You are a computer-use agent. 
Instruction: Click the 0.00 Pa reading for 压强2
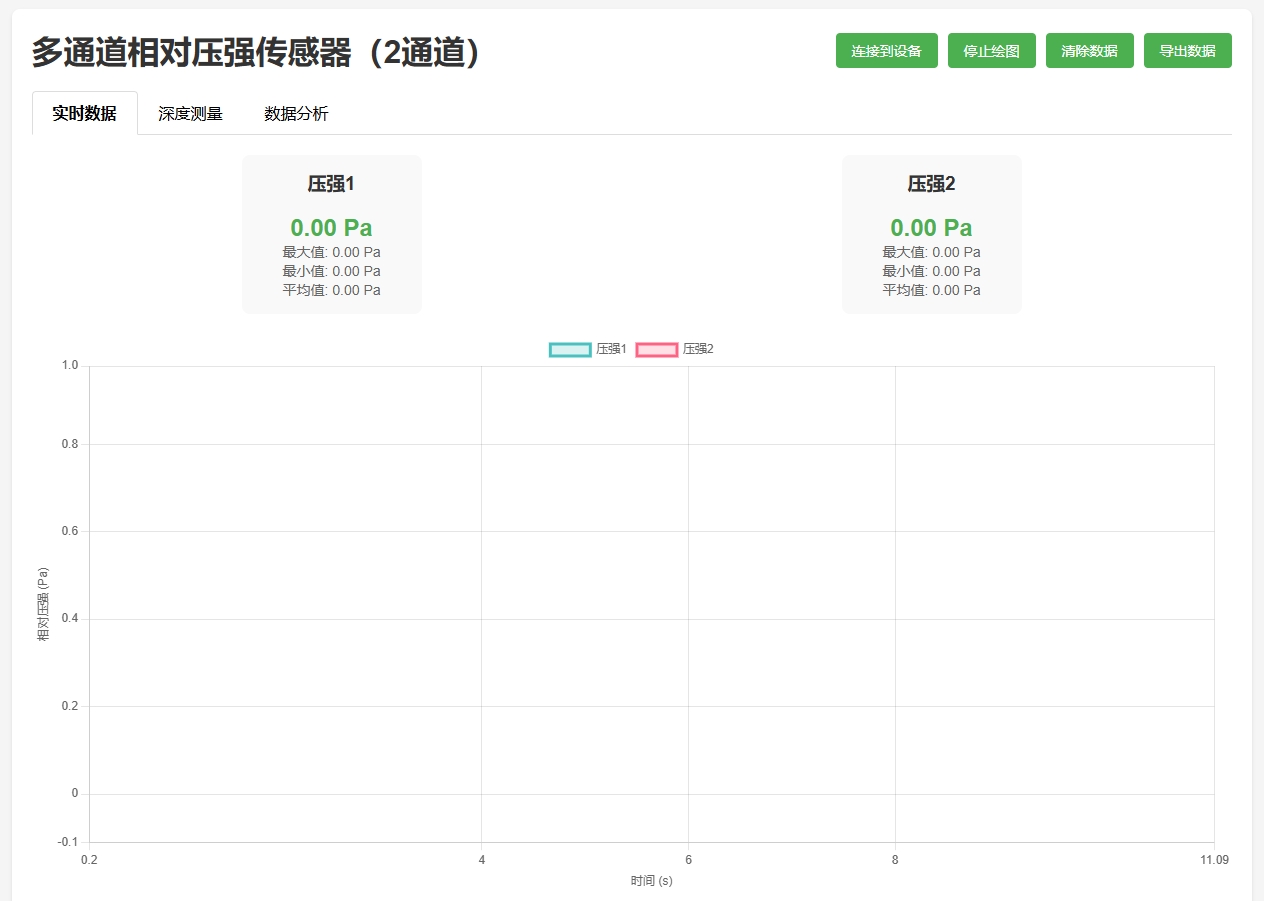click(931, 227)
